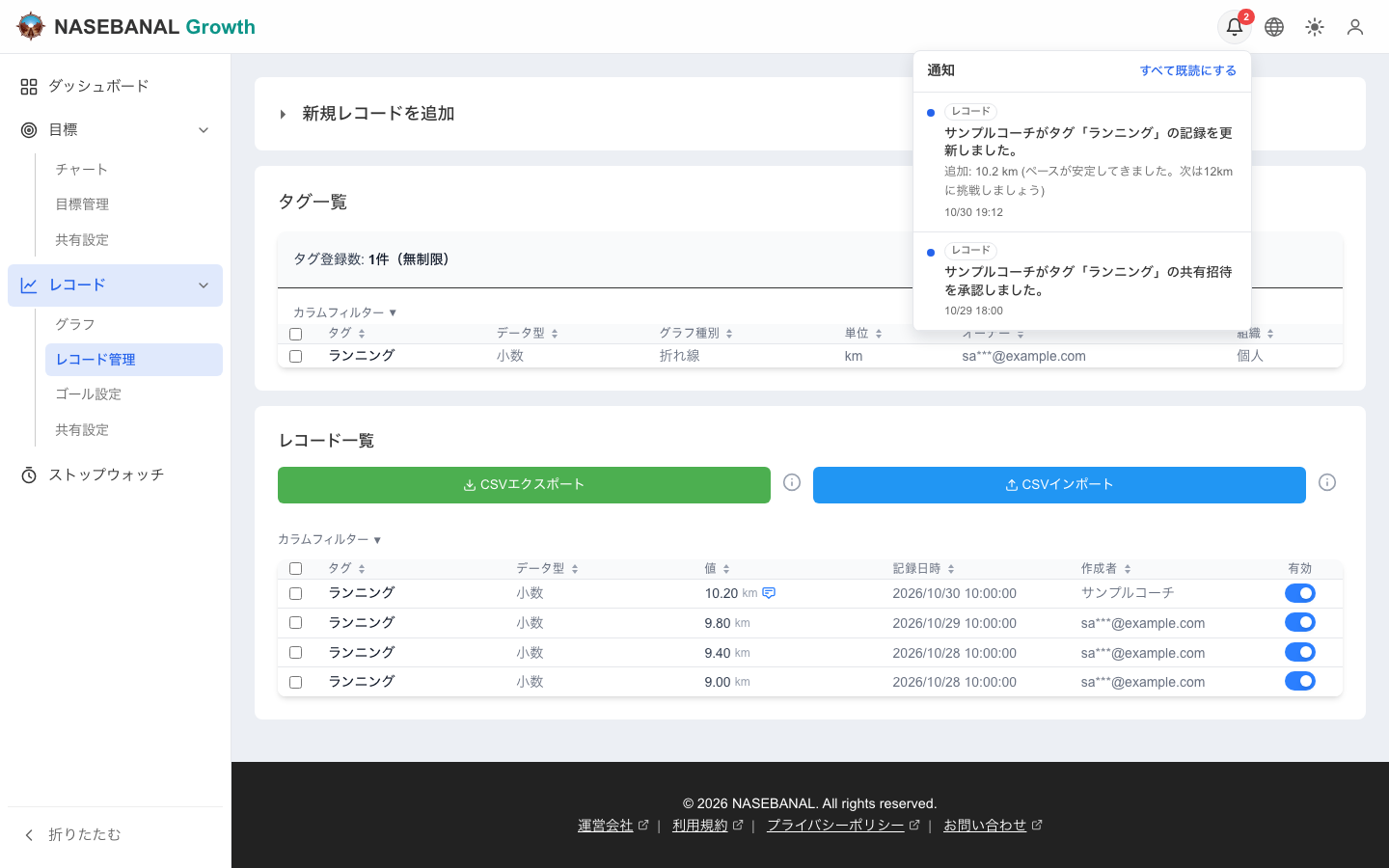Open the language globe icon
The image size is (1389, 868).
coord(1274,27)
